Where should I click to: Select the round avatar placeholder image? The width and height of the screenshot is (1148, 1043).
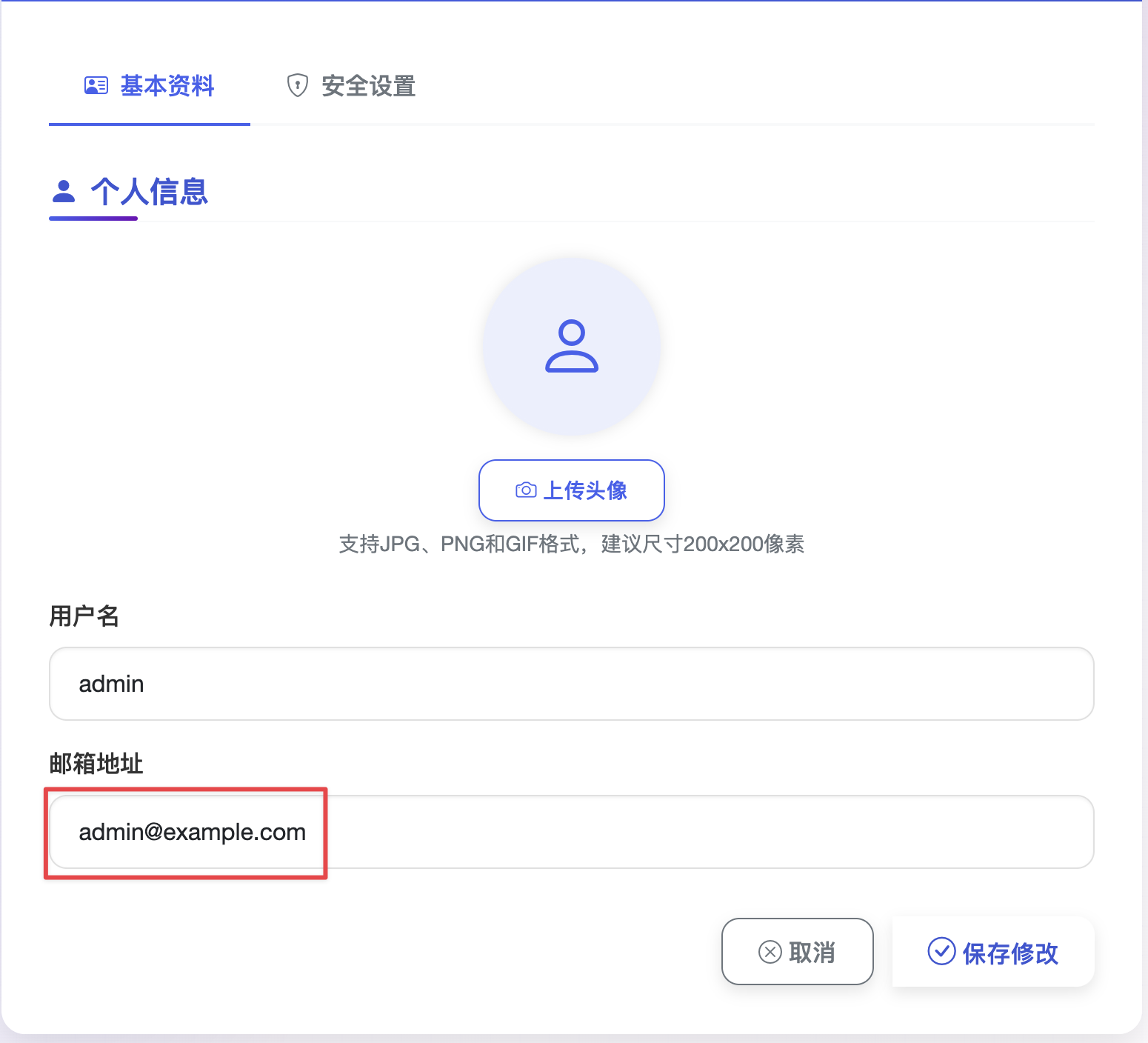tap(572, 346)
